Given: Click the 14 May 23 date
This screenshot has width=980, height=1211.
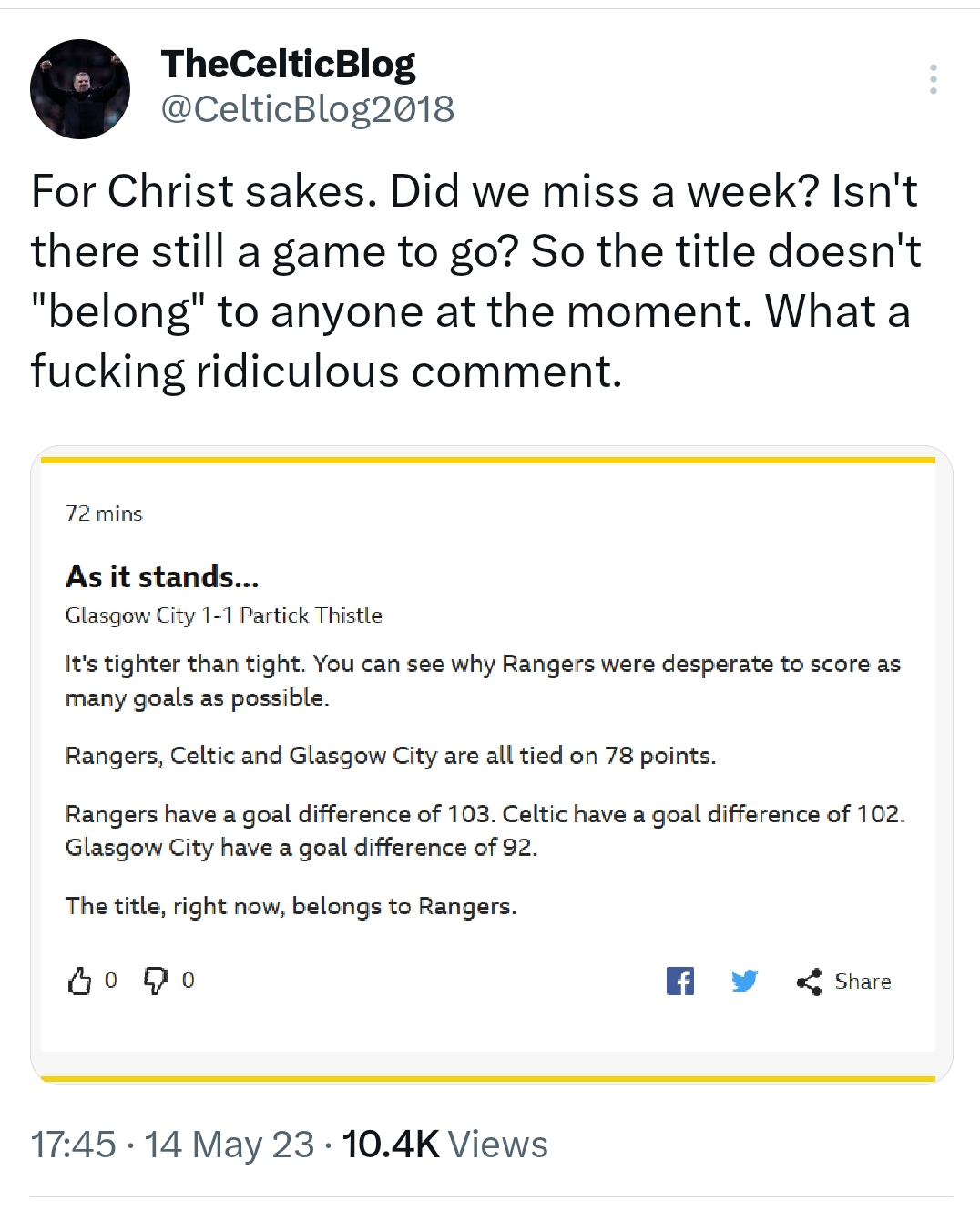Looking at the screenshot, I should pyautogui.click(x=229, y=1145).
